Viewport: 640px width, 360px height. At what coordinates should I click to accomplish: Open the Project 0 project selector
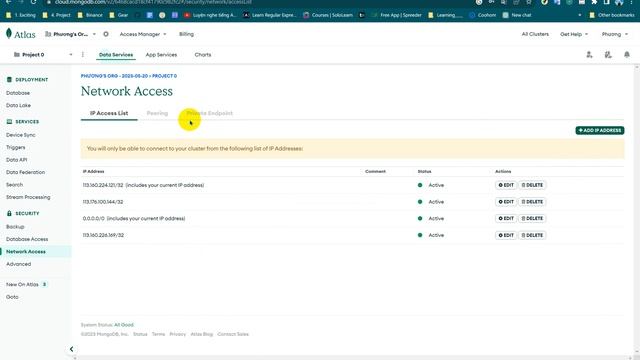43,55
